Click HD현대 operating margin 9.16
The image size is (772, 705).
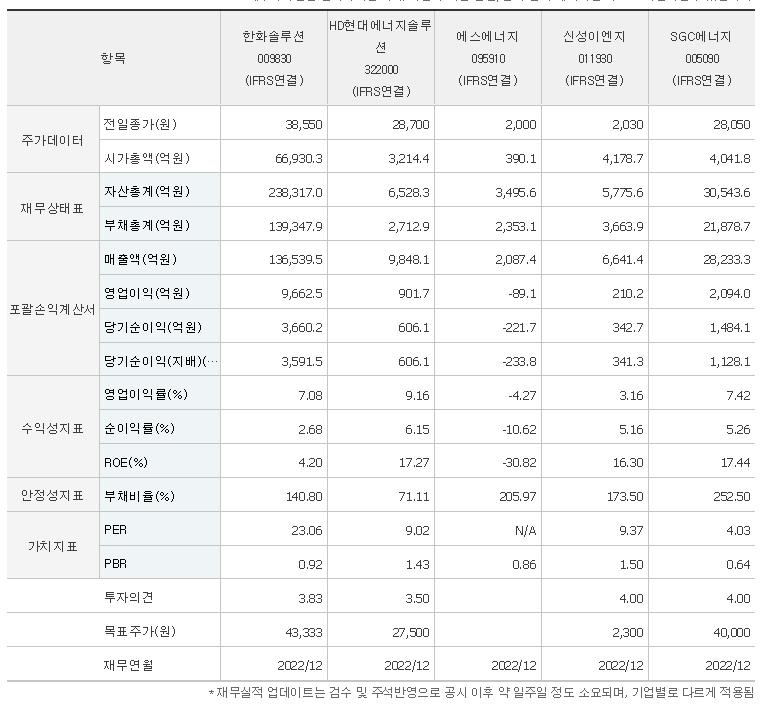click(x=417, y=396)
